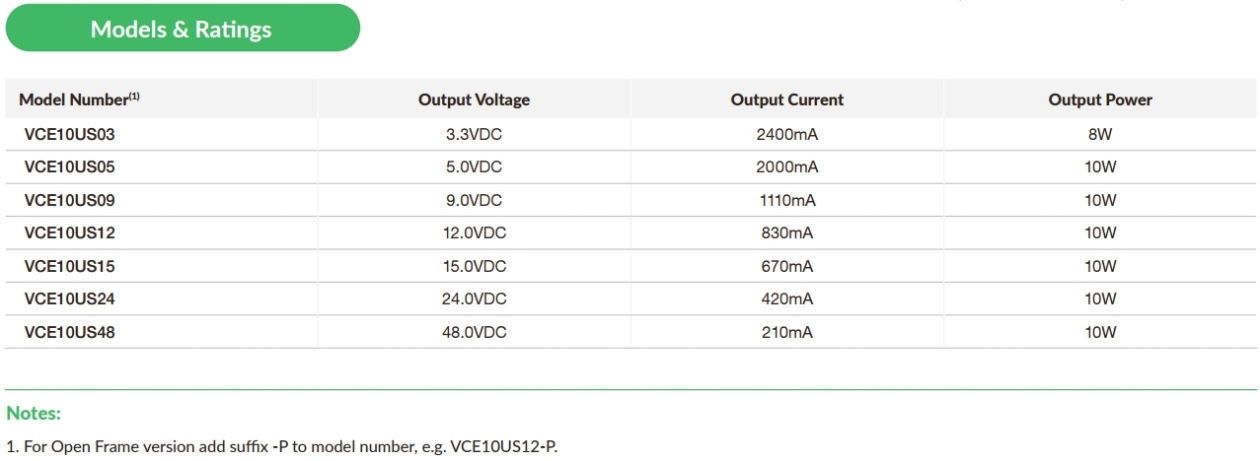1260x461 pixels.
Task: Click the green Notes heading
Action: click(34, 412)
